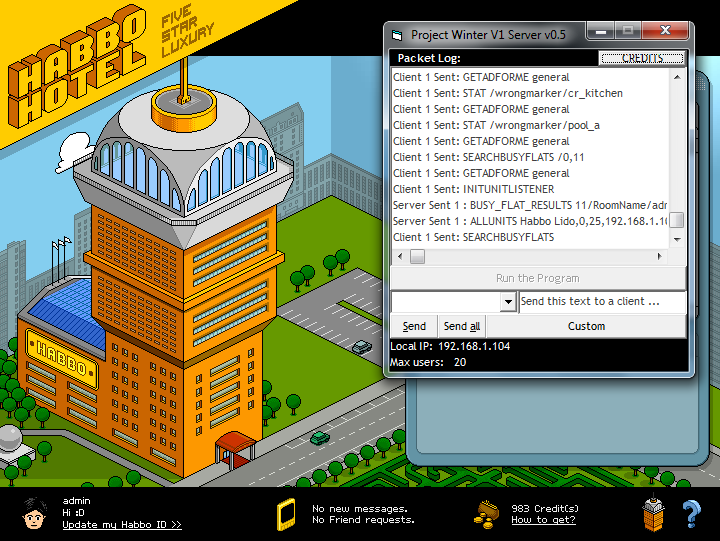Image resolution: width=720 pixels, height=541 pixels.
Task: Click the Max users 20 text
Action: point(428,362)
